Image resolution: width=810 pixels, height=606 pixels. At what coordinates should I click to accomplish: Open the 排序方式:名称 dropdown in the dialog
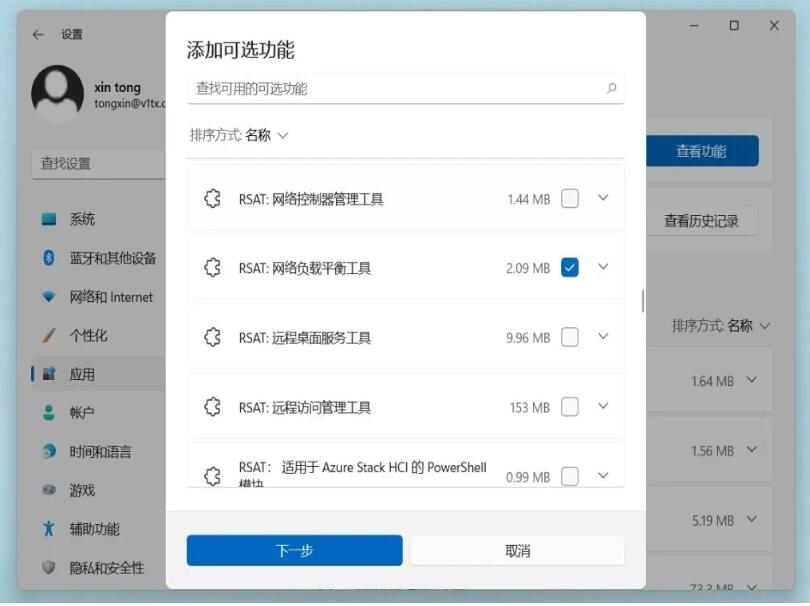pyautogui.click(x=237, y=134)
